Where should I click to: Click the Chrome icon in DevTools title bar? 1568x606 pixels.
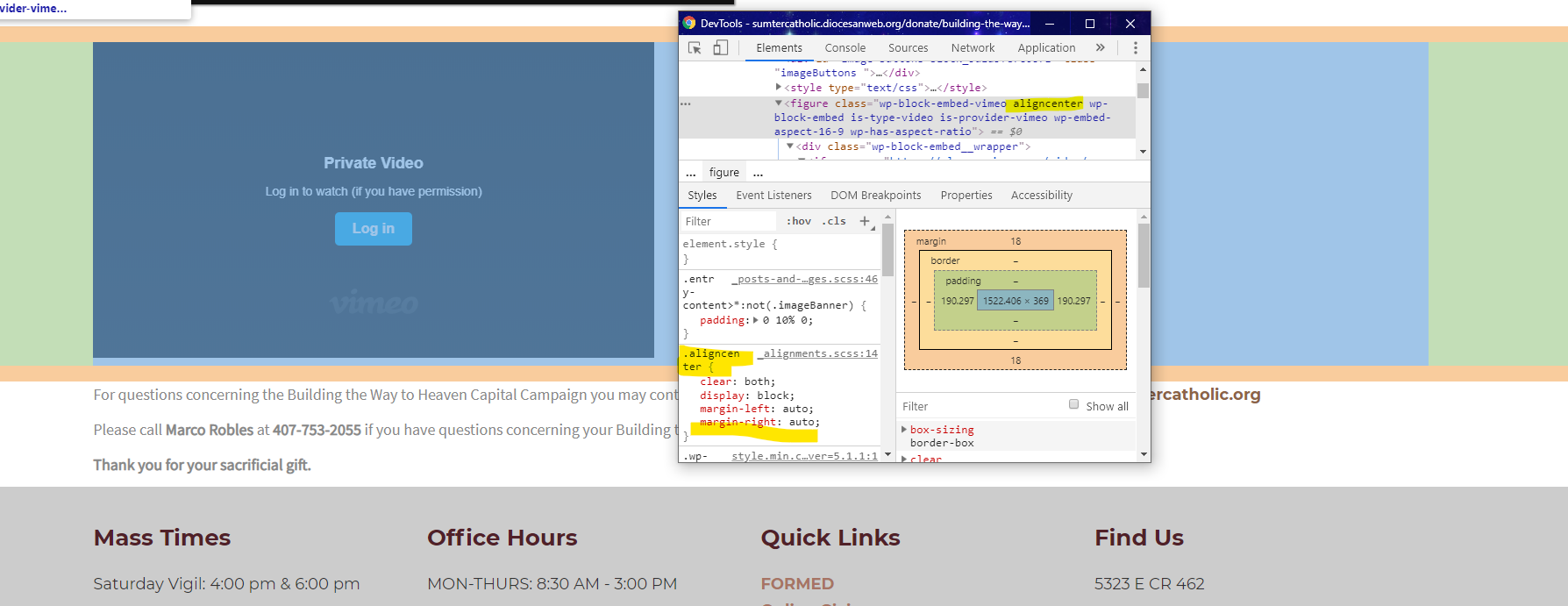[x=689, y=24]
